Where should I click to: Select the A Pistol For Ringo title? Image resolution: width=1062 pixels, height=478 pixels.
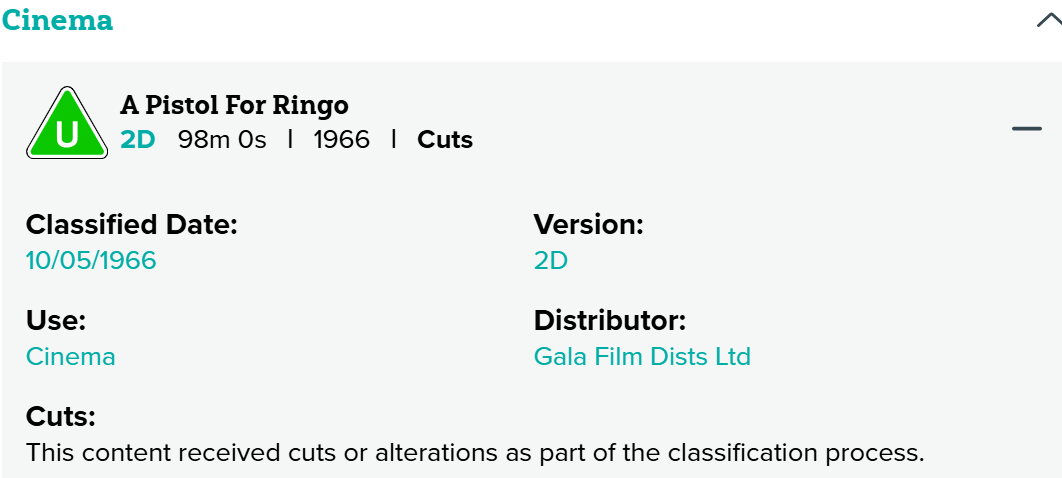pos(234,105)
